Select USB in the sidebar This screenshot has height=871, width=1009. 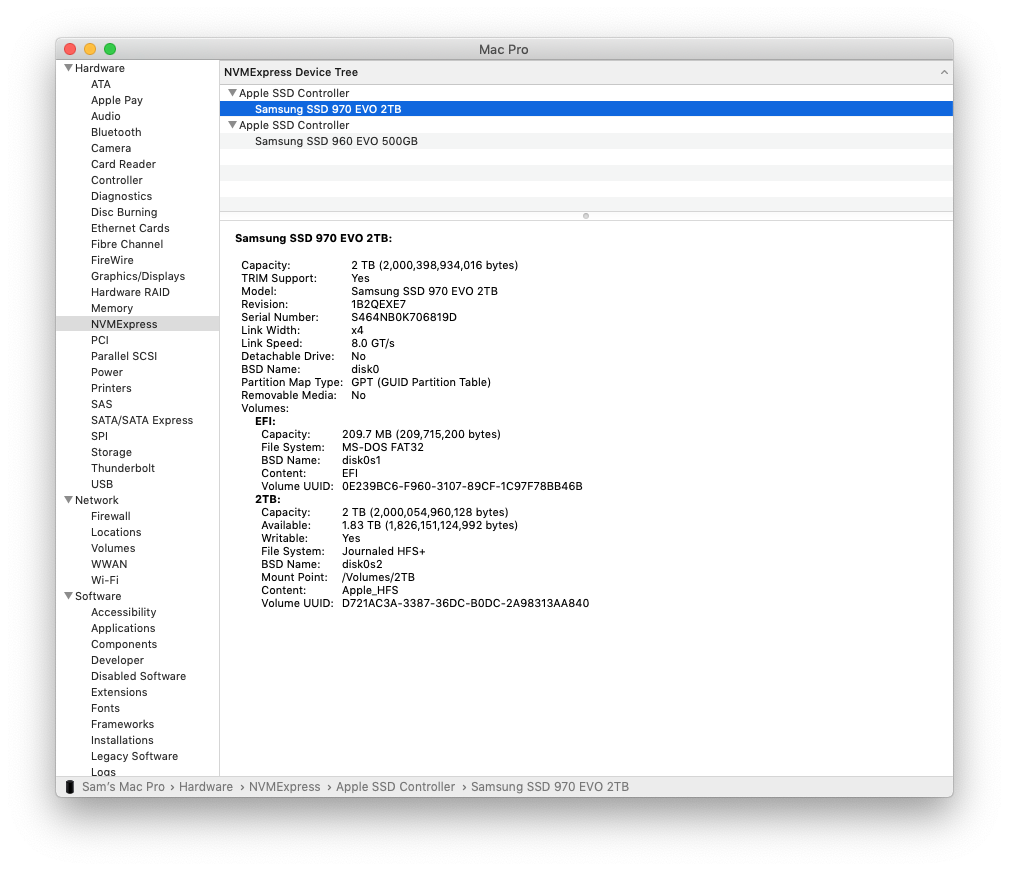pyautogui.click(x=102, y=484)
